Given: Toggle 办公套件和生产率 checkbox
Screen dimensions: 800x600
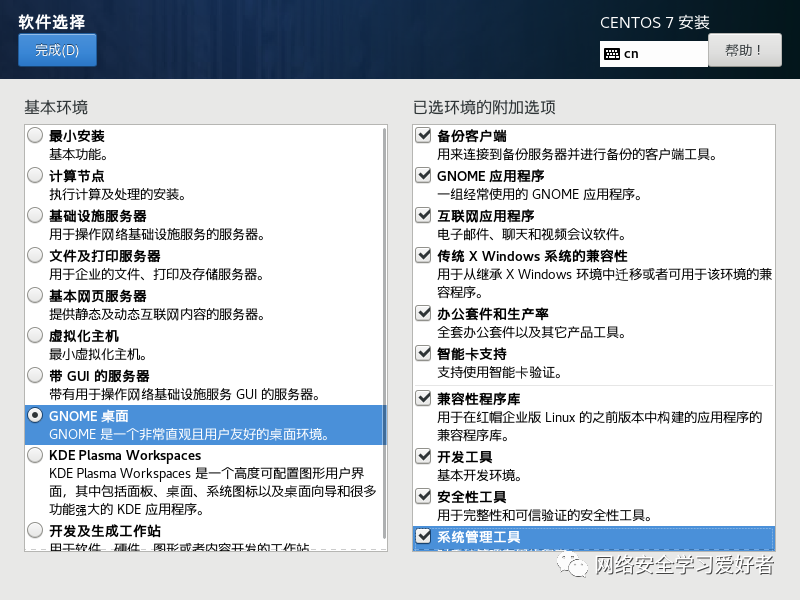Looking at the screenshot, I should pyautogui.click(x=423, y=313).
